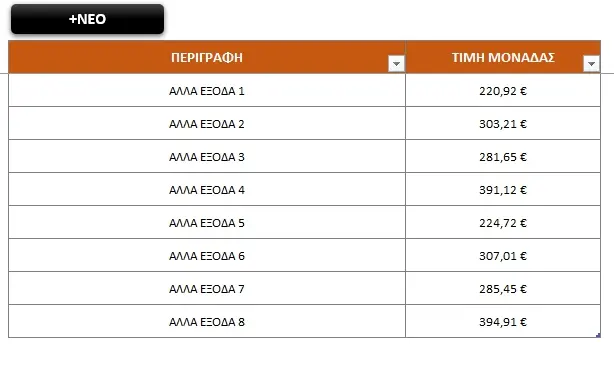The image size is (614, 366).
Task: Click the 303,21 € price cell
Action: click(503, 123)
